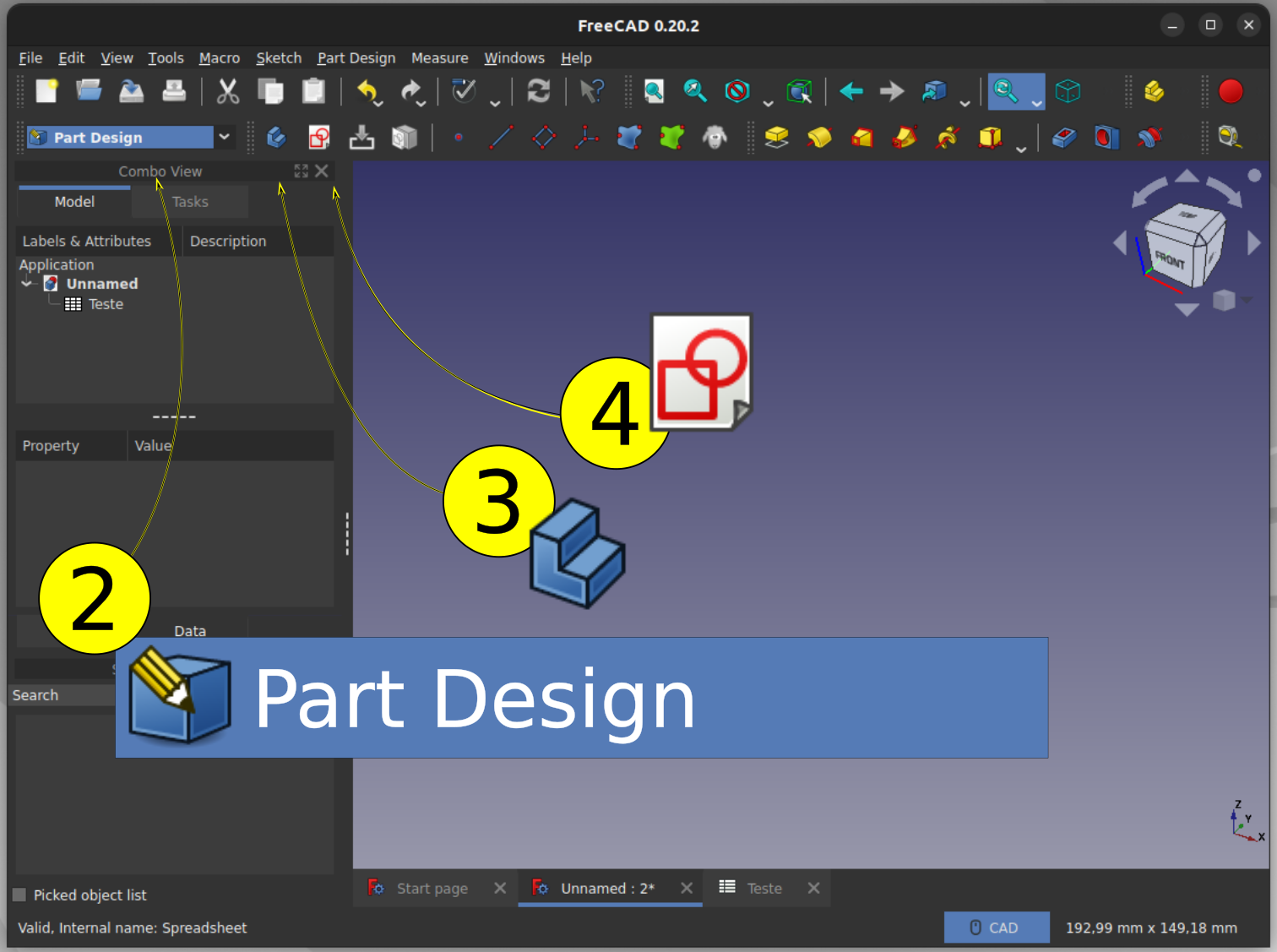Switch to the Start page tab
This screenshot has height=952, width=1277.
click(x=432, y=888)
